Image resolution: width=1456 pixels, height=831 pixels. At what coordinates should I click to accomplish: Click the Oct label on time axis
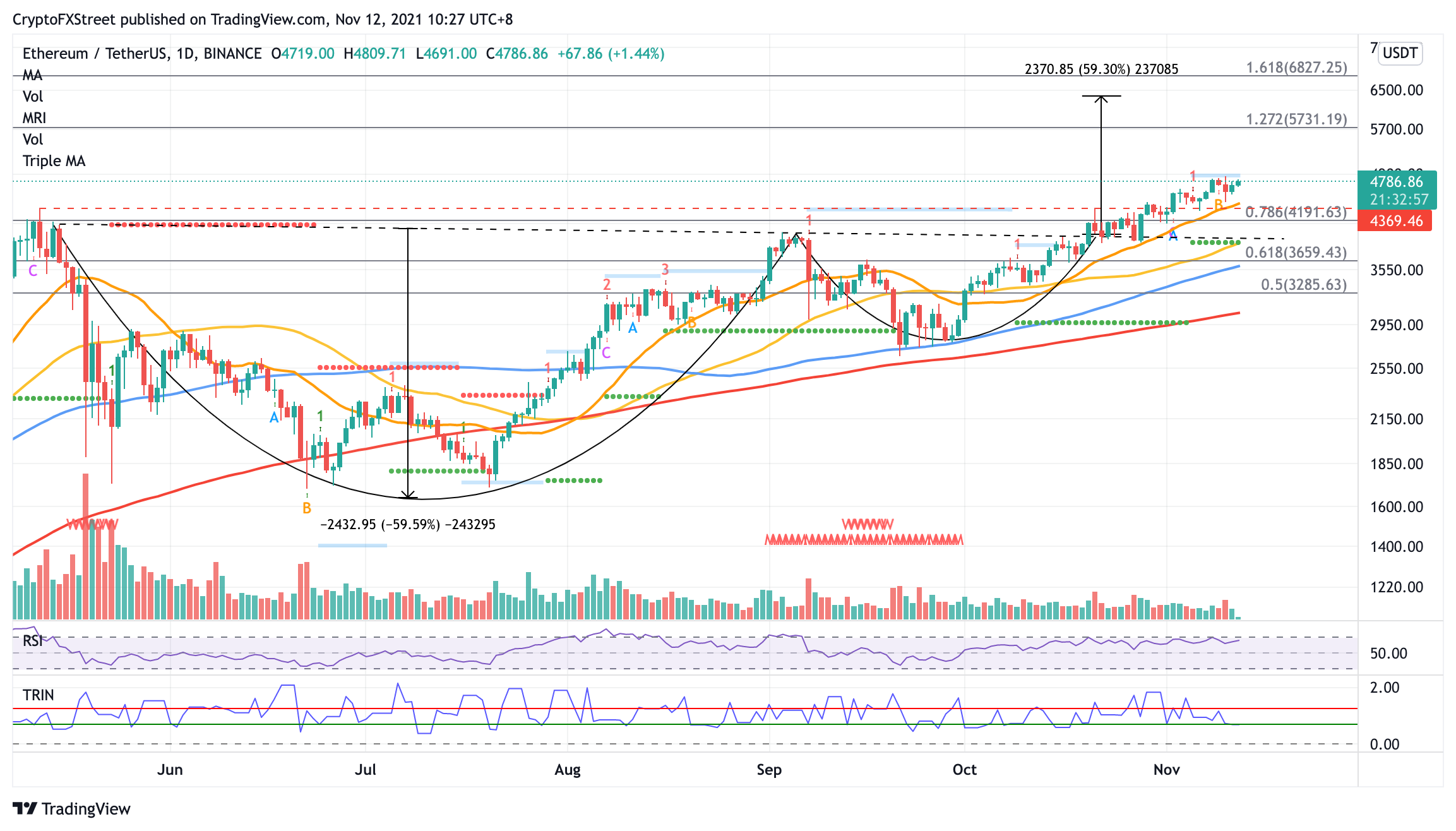[965, 770]
